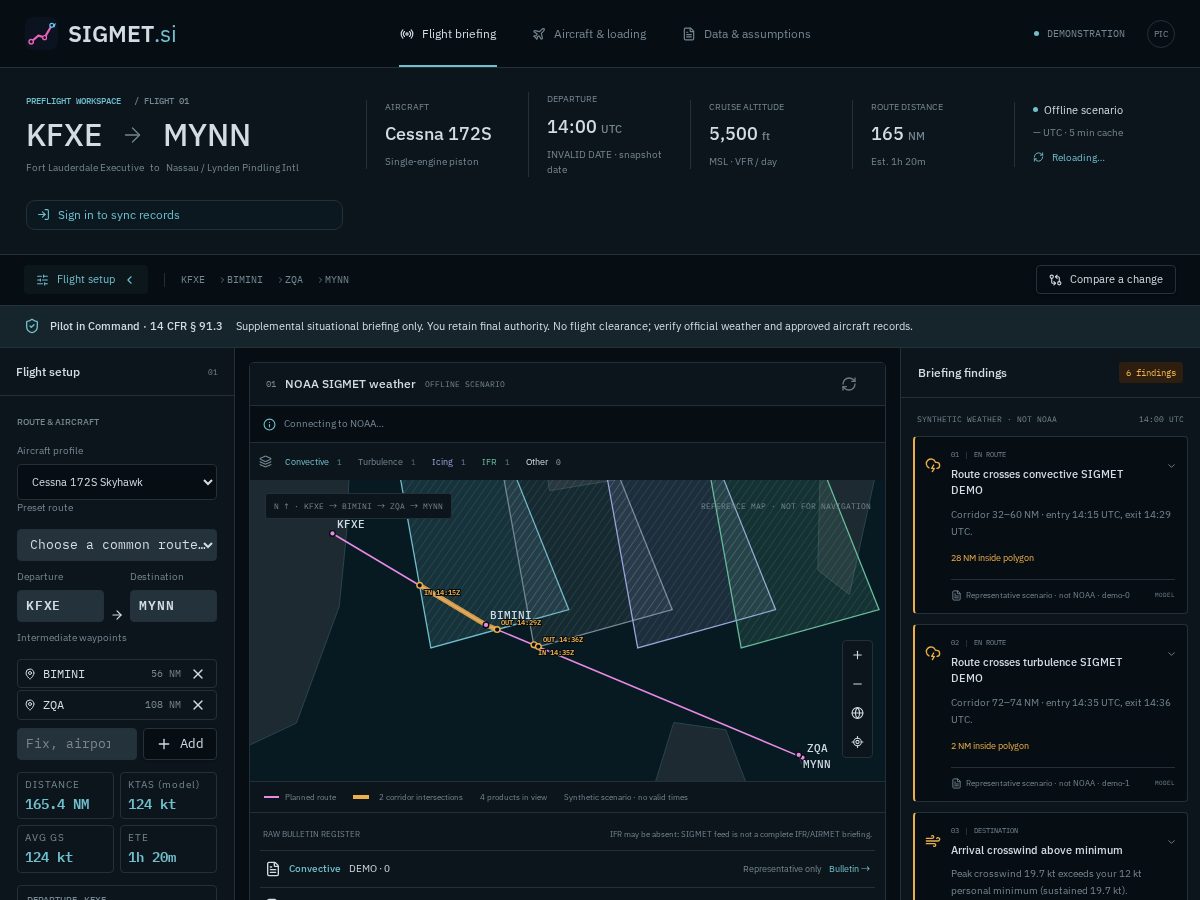Click the DISTANCE 165.4 NM value

(x=57, y=804)
